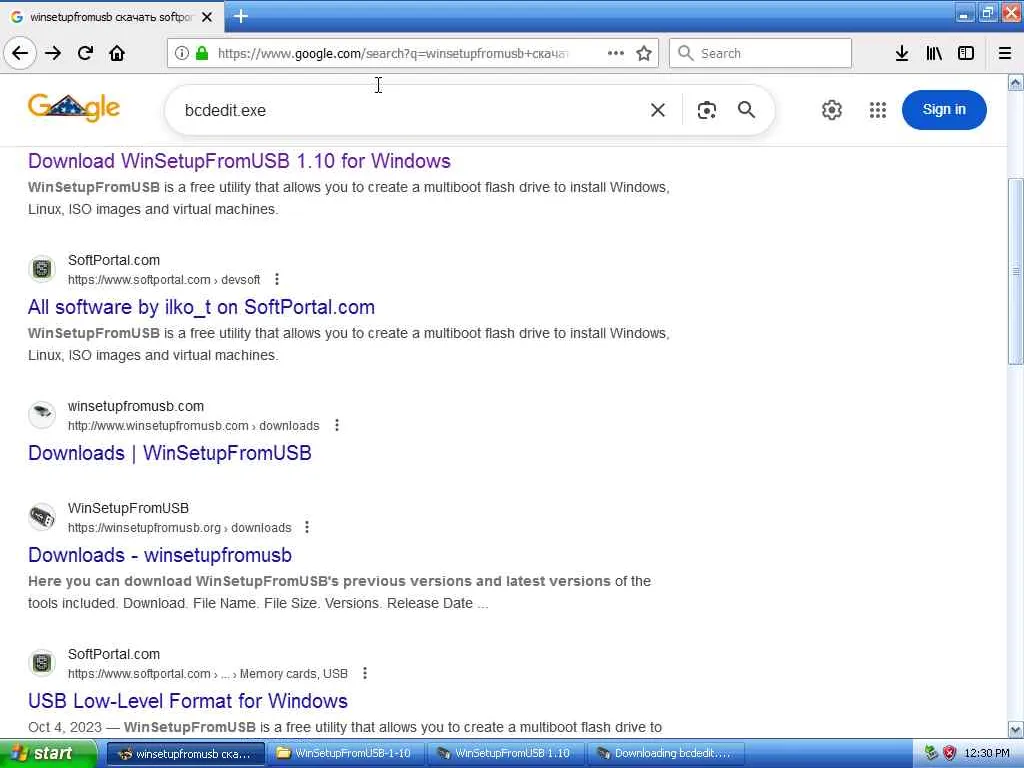The width and height of the screenshot is (1024, 768).
Task: Open options for winsetupfromusb.org downloads result
Action: coord(307,527)
